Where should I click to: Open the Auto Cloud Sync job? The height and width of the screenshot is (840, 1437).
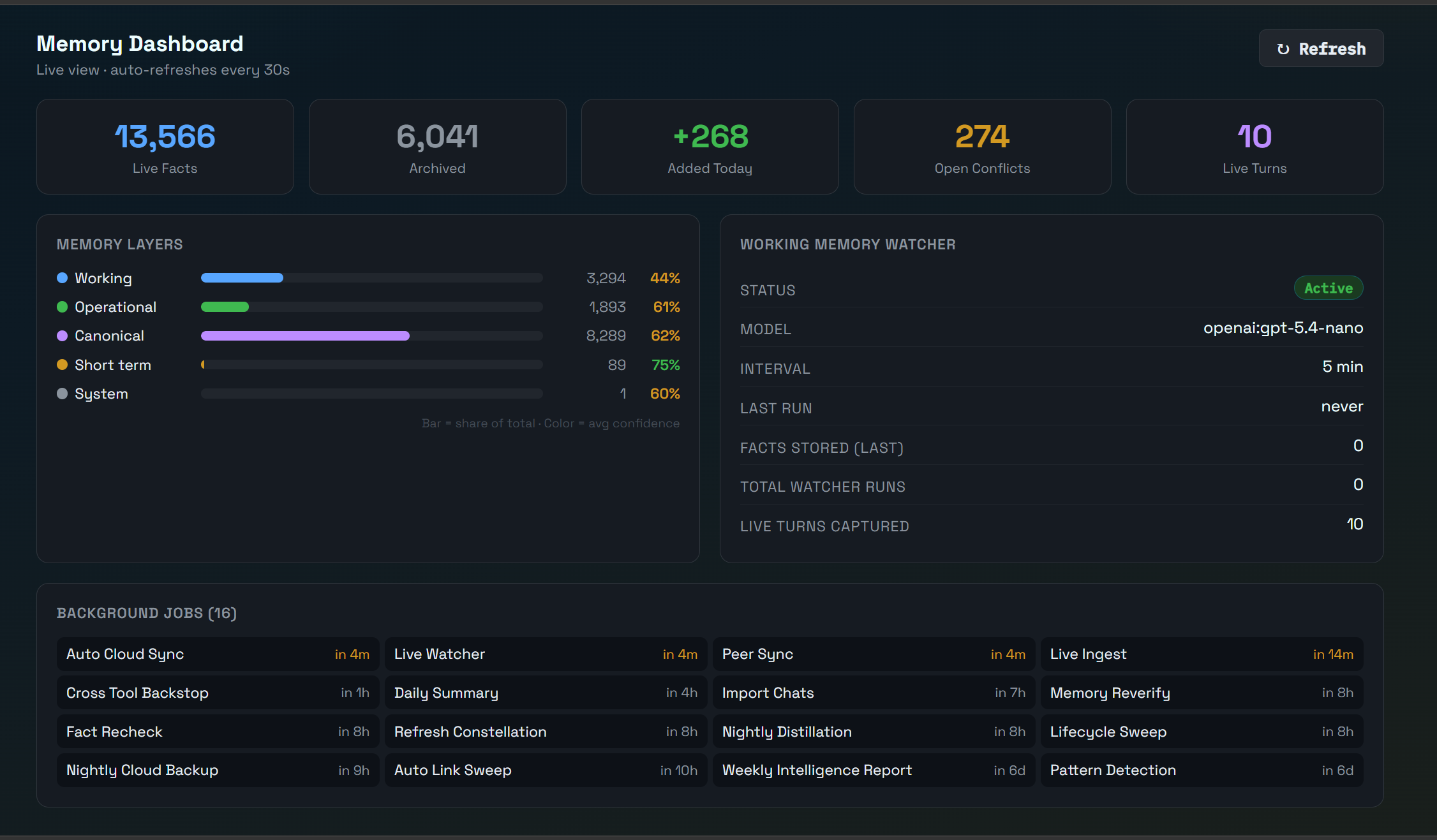coord(218,654)
